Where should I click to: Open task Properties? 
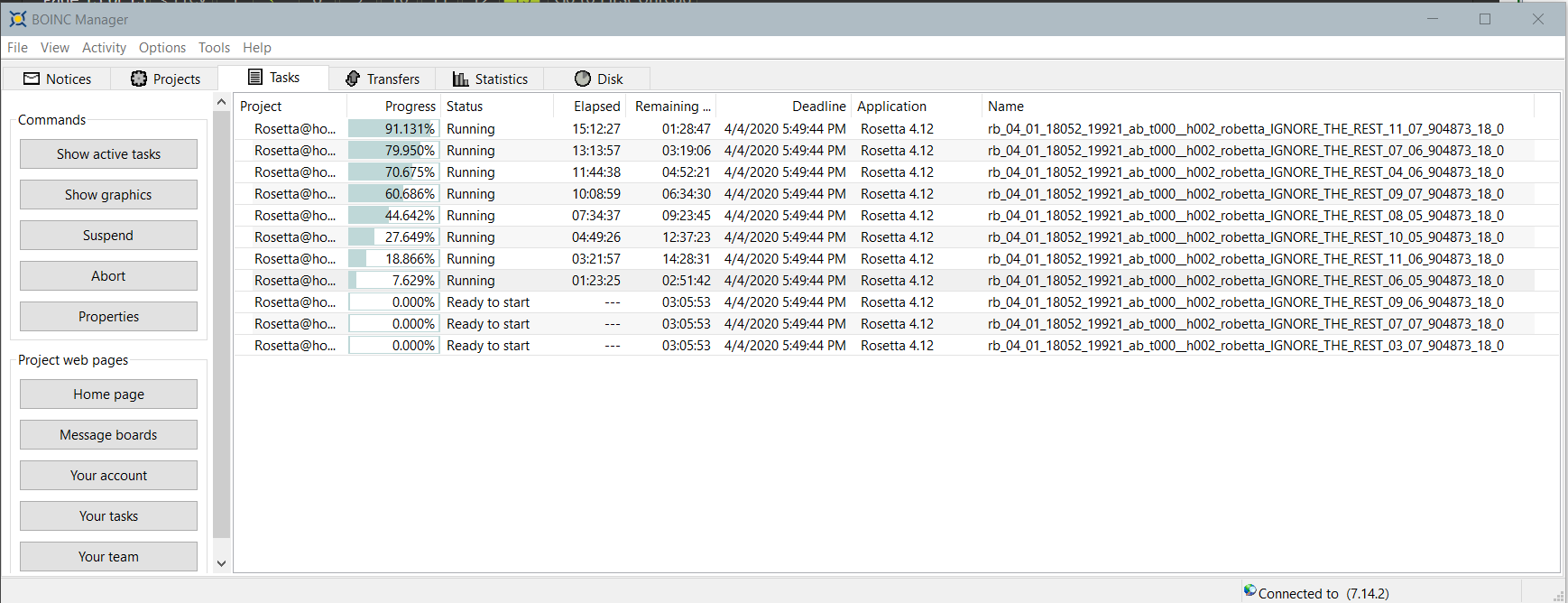[108, 317]
